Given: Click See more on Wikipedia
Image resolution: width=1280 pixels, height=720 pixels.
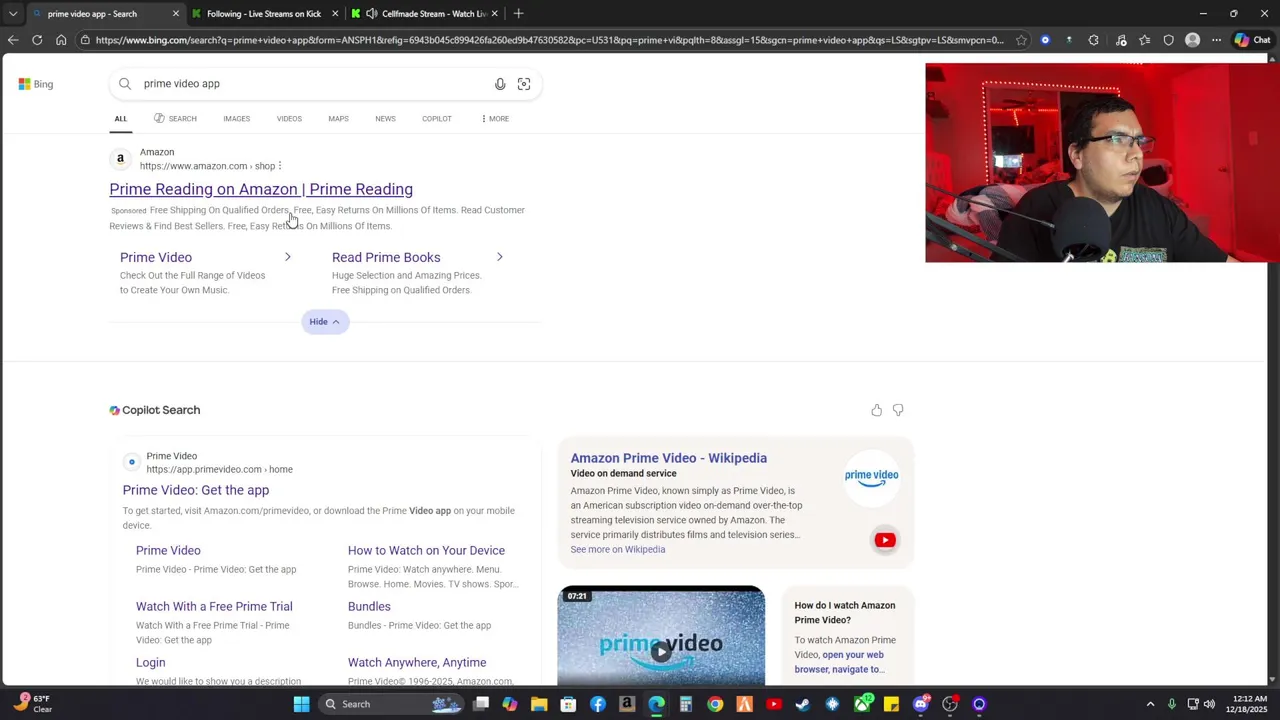Looking at the screenshot, I should point(618,549).
